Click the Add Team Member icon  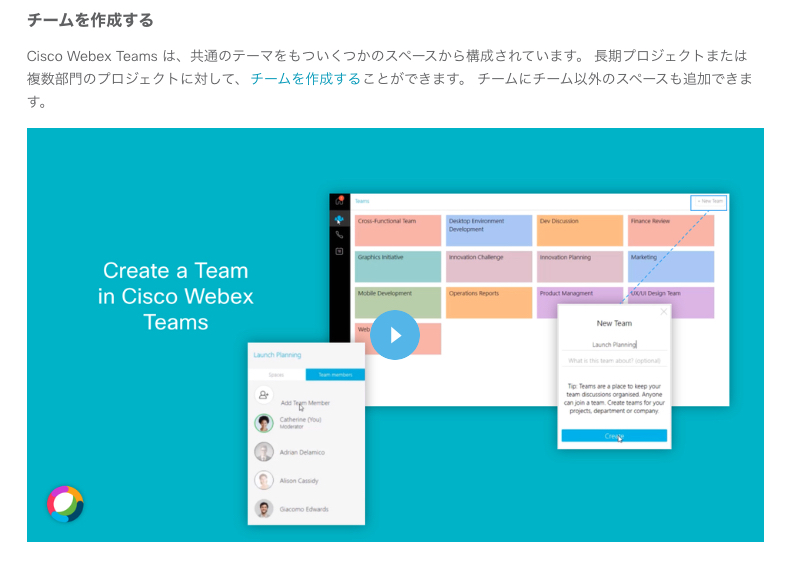[264, 395]
